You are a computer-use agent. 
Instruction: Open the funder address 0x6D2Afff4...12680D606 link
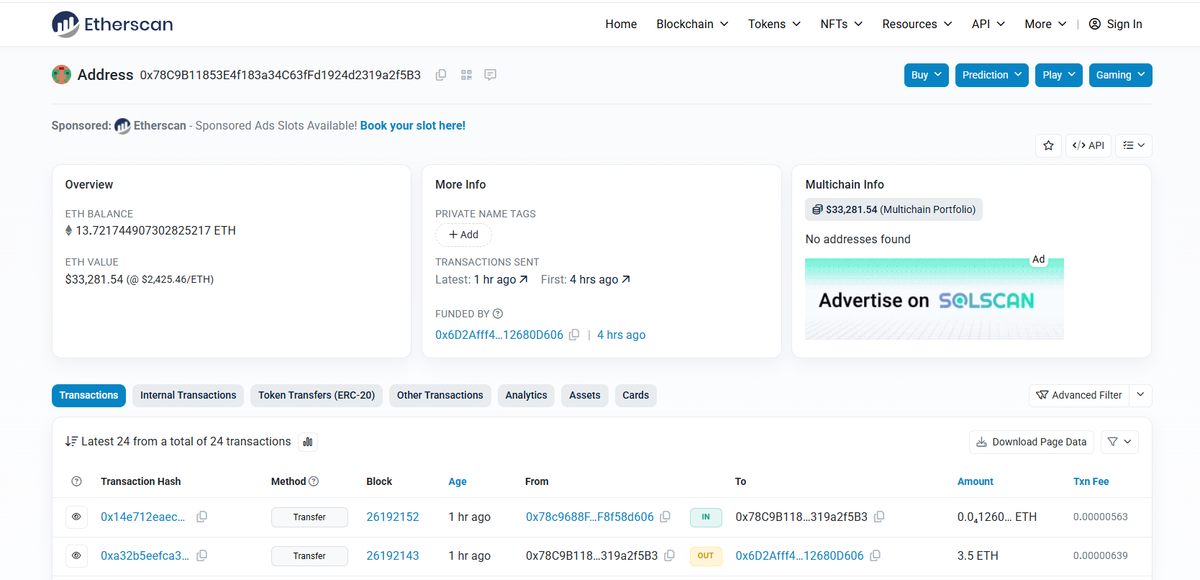coord(499,335)
